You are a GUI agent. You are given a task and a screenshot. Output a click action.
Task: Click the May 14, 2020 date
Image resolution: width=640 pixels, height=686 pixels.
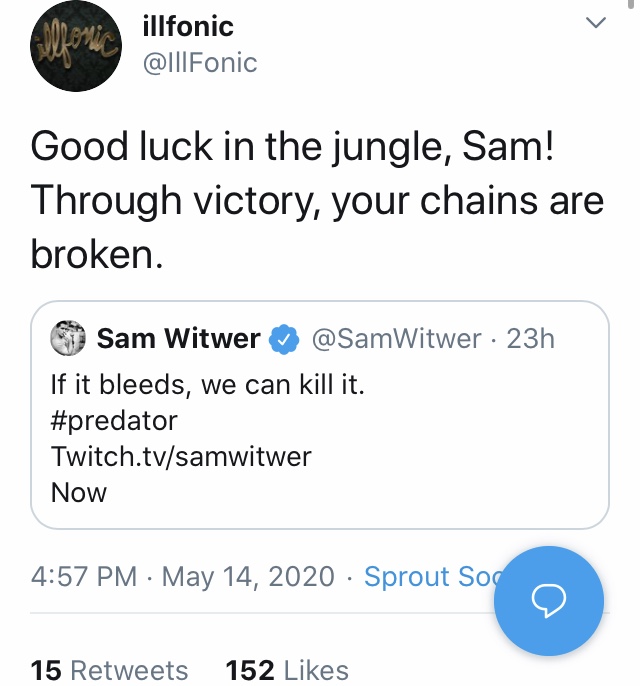(248, 577)
